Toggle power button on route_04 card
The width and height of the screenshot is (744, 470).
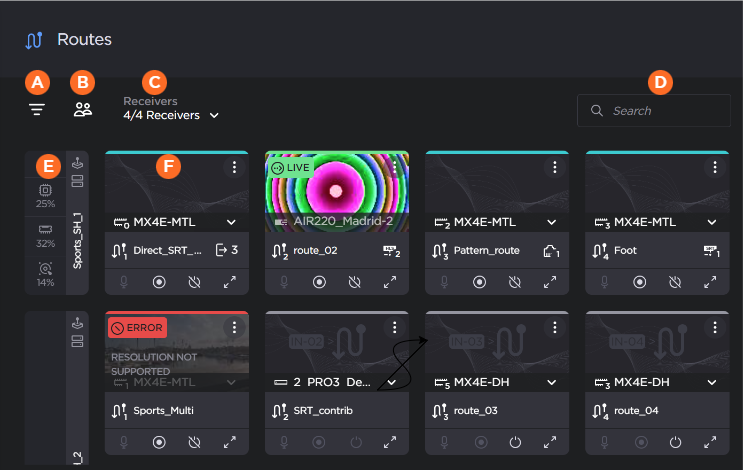(676, 442)
